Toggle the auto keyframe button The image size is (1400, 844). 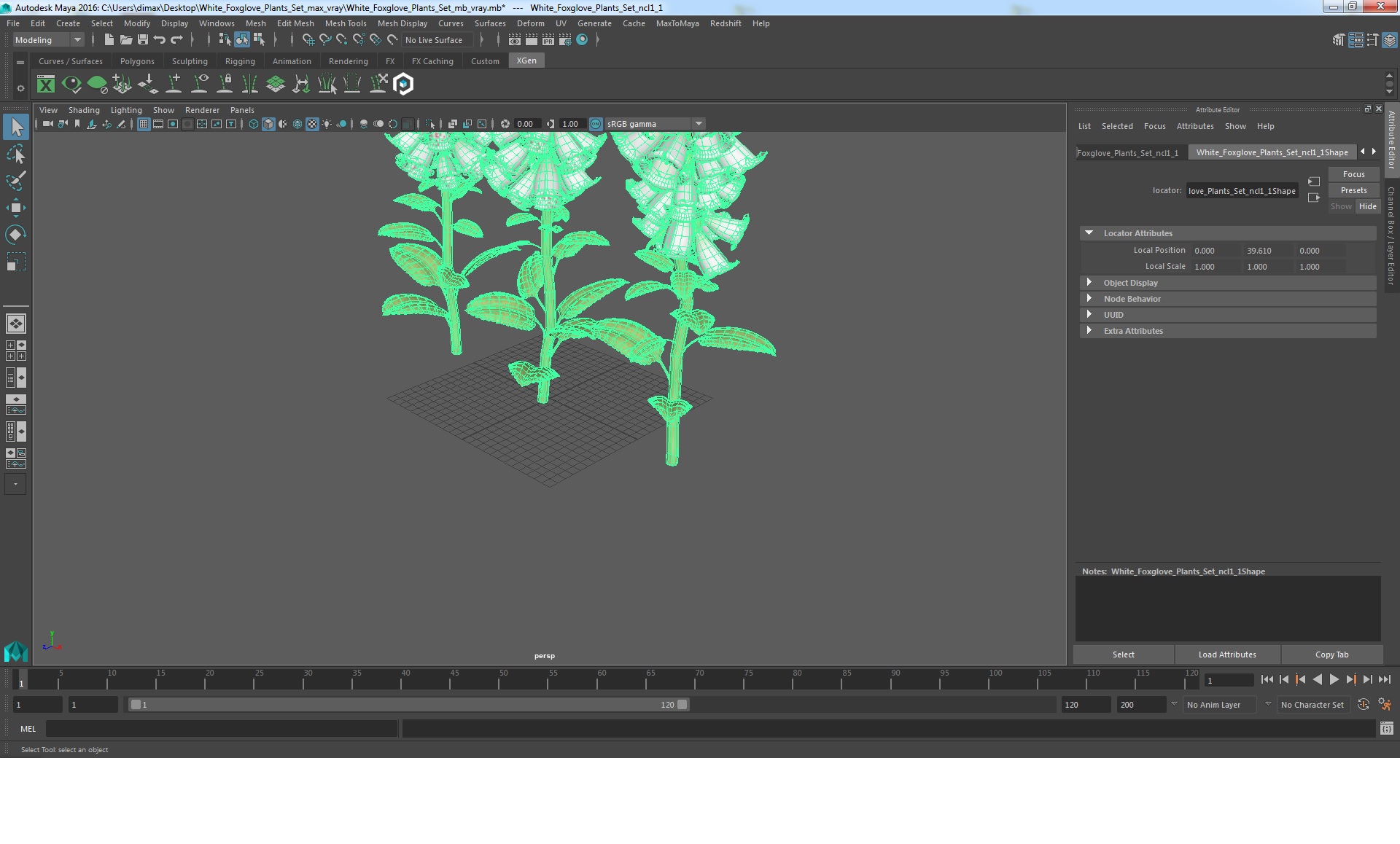click(1363, 705)
